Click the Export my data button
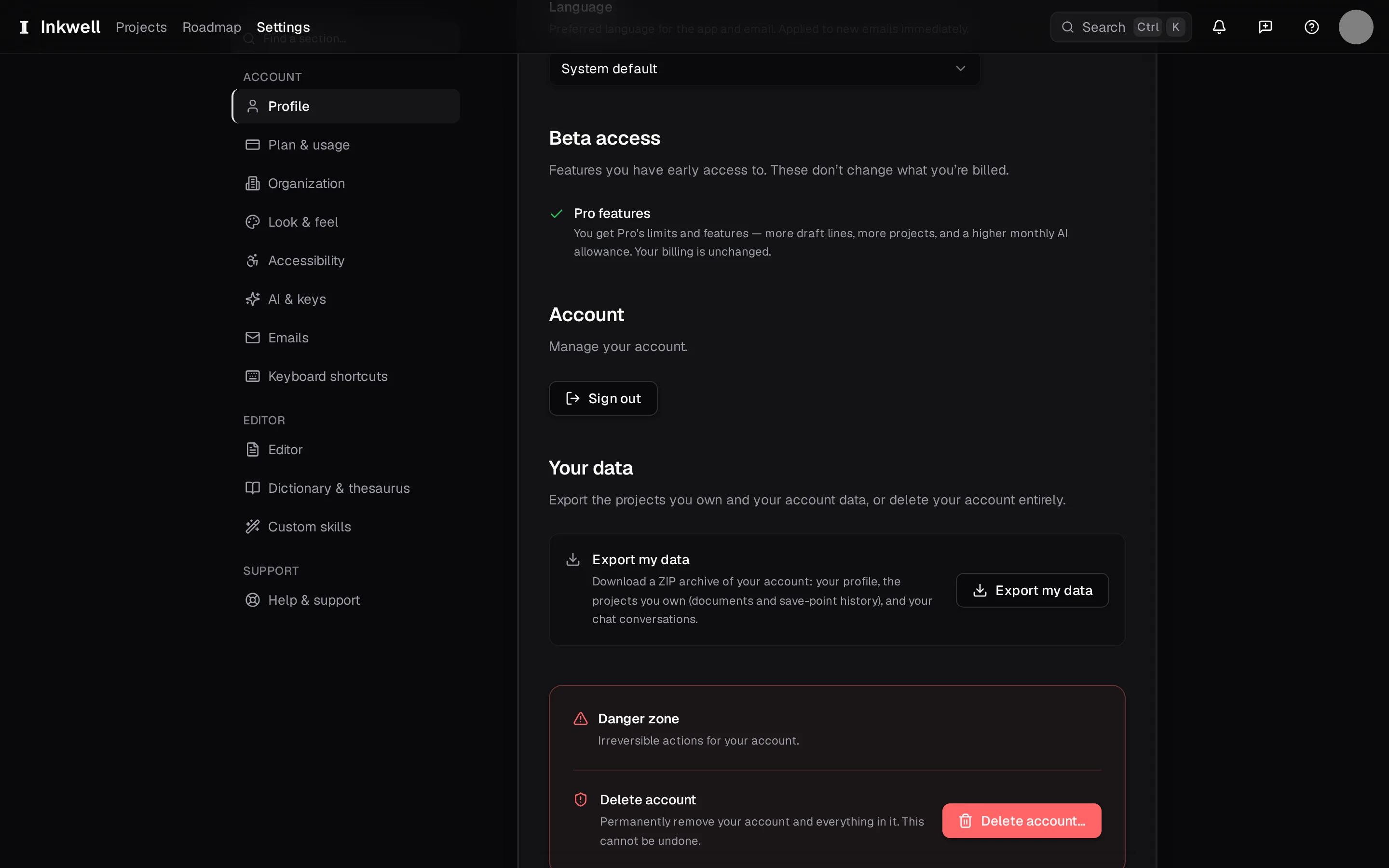 1032,590
